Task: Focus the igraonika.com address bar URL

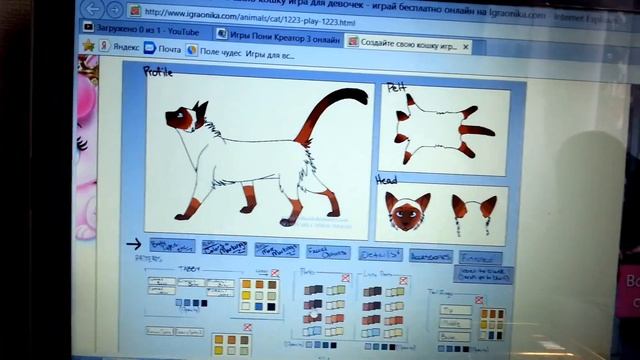Action: point(250,18)
